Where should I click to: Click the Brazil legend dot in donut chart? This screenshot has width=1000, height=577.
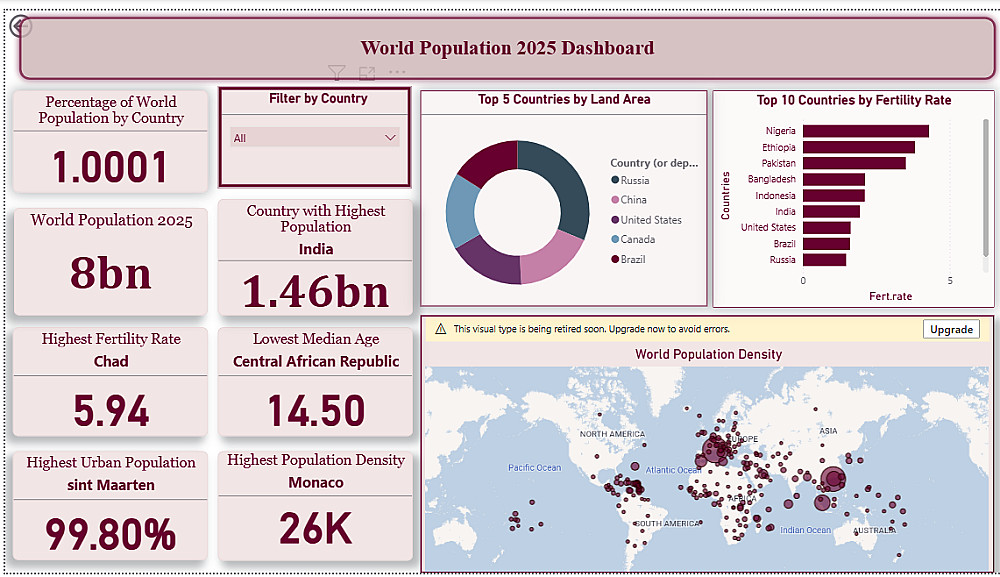[x=615, y=259]
